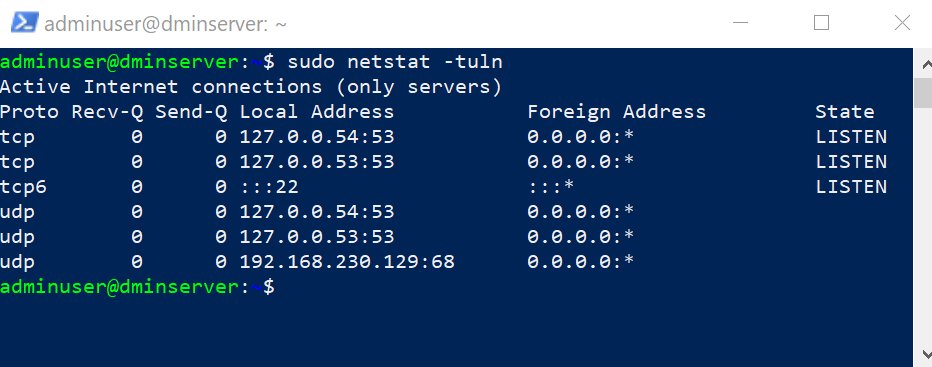Maximize the terminal window

point(821,23)
